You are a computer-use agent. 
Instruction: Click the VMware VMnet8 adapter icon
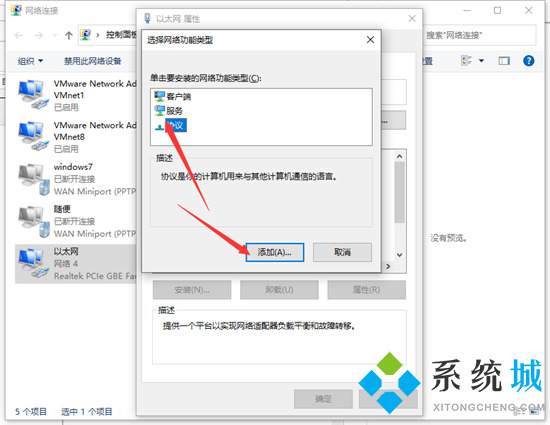(32, 136)
